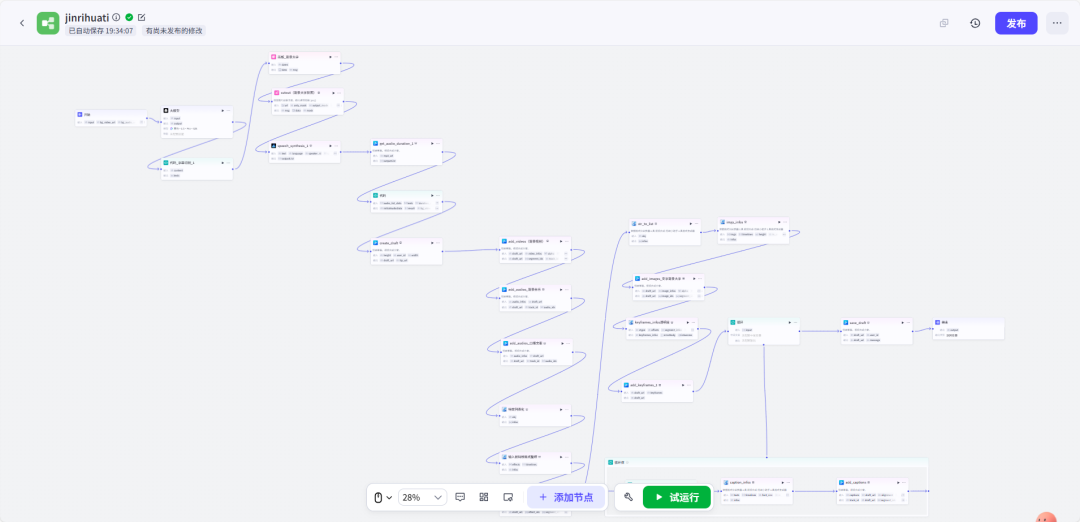Image resolution: width=1080 pixels, height=522 pixels.
Task: Click the add_videos node icon
Action: 505,241
